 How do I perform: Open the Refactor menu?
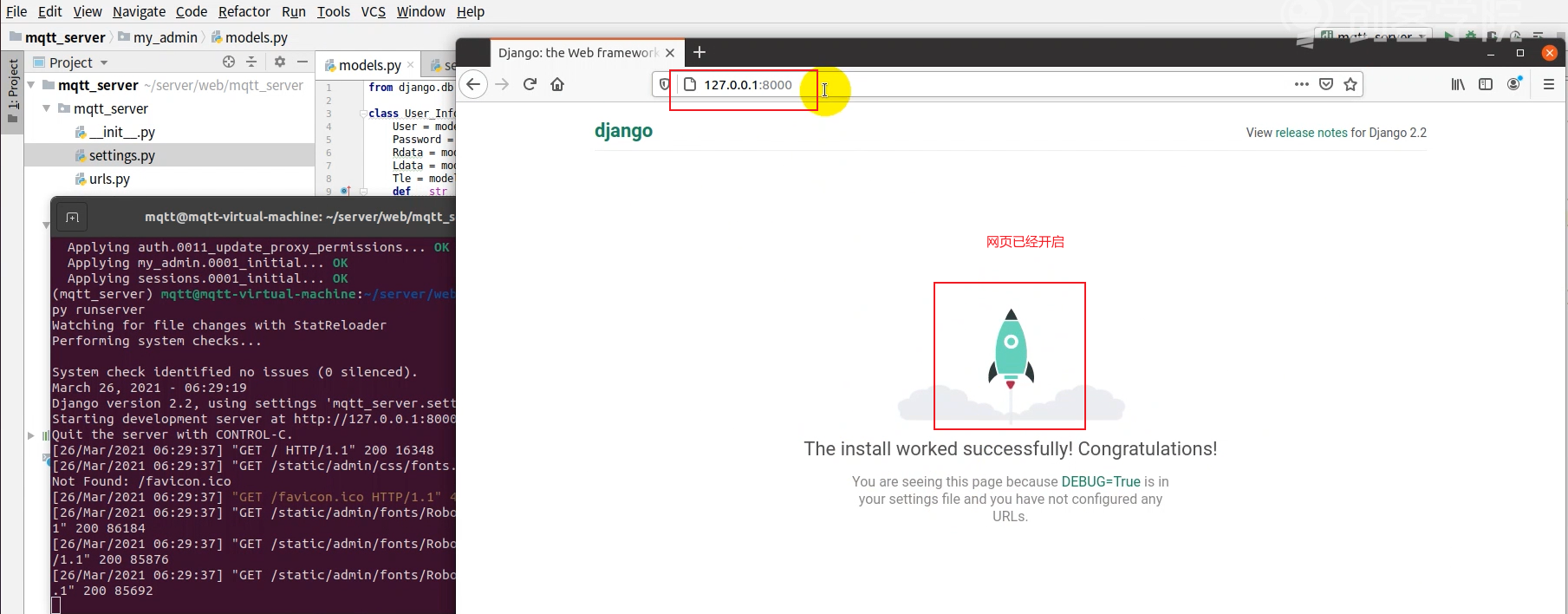click(244, 11)
